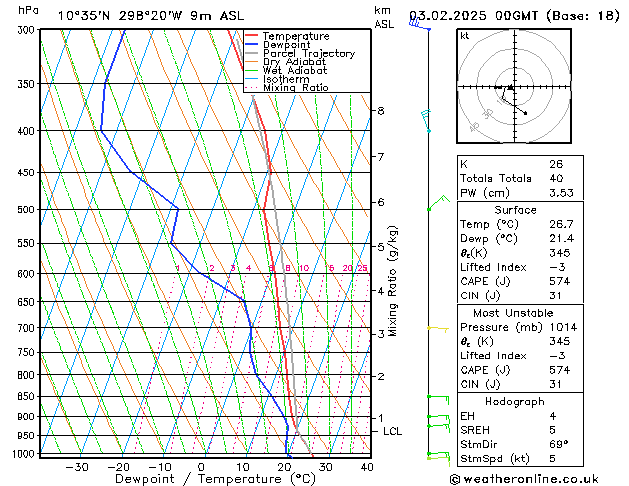
Task: Click the Wet Adiabat legend entry
Action: click(286, 70)
